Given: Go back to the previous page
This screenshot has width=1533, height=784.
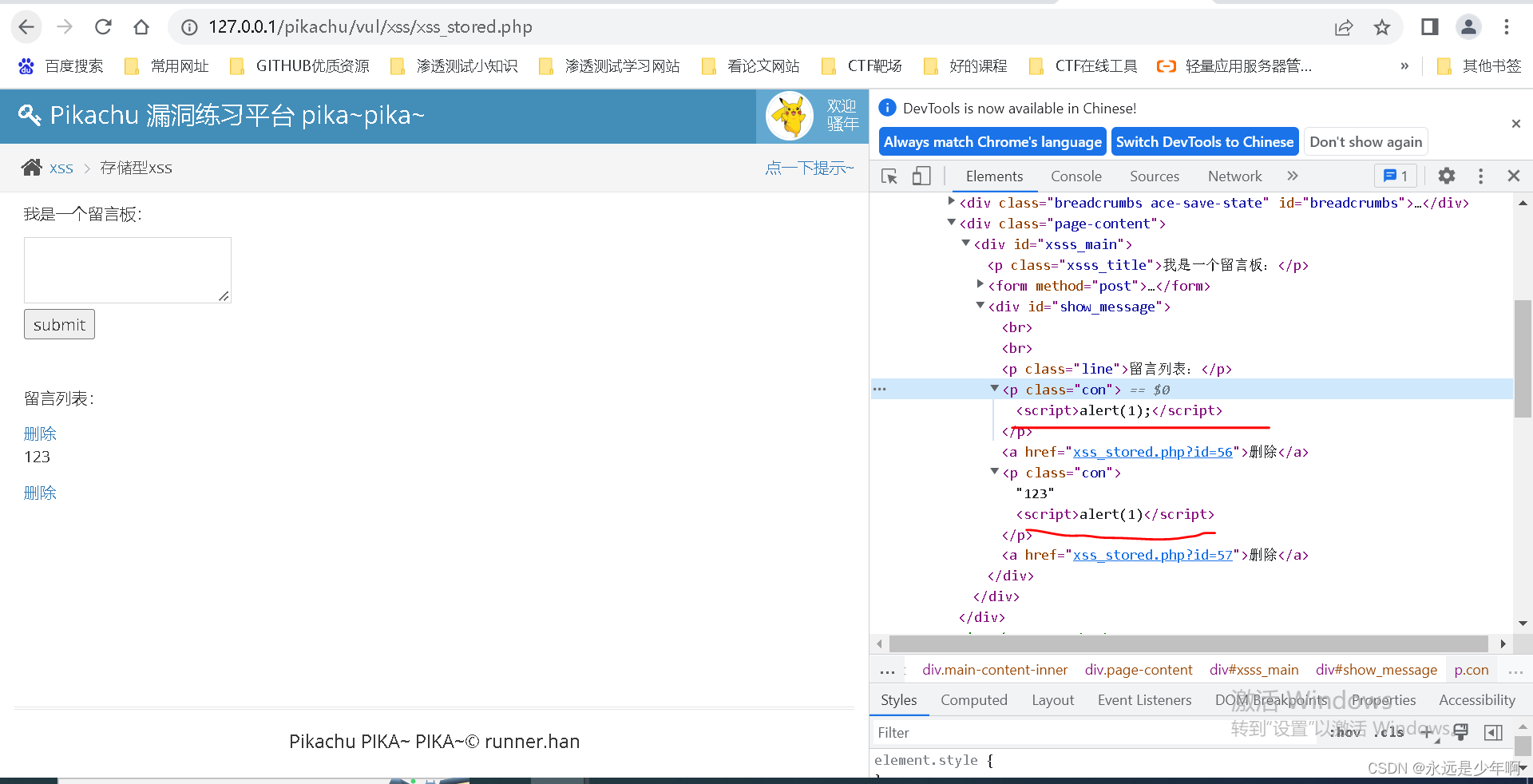Looking at the screenshot, I should tap(26, 27).
